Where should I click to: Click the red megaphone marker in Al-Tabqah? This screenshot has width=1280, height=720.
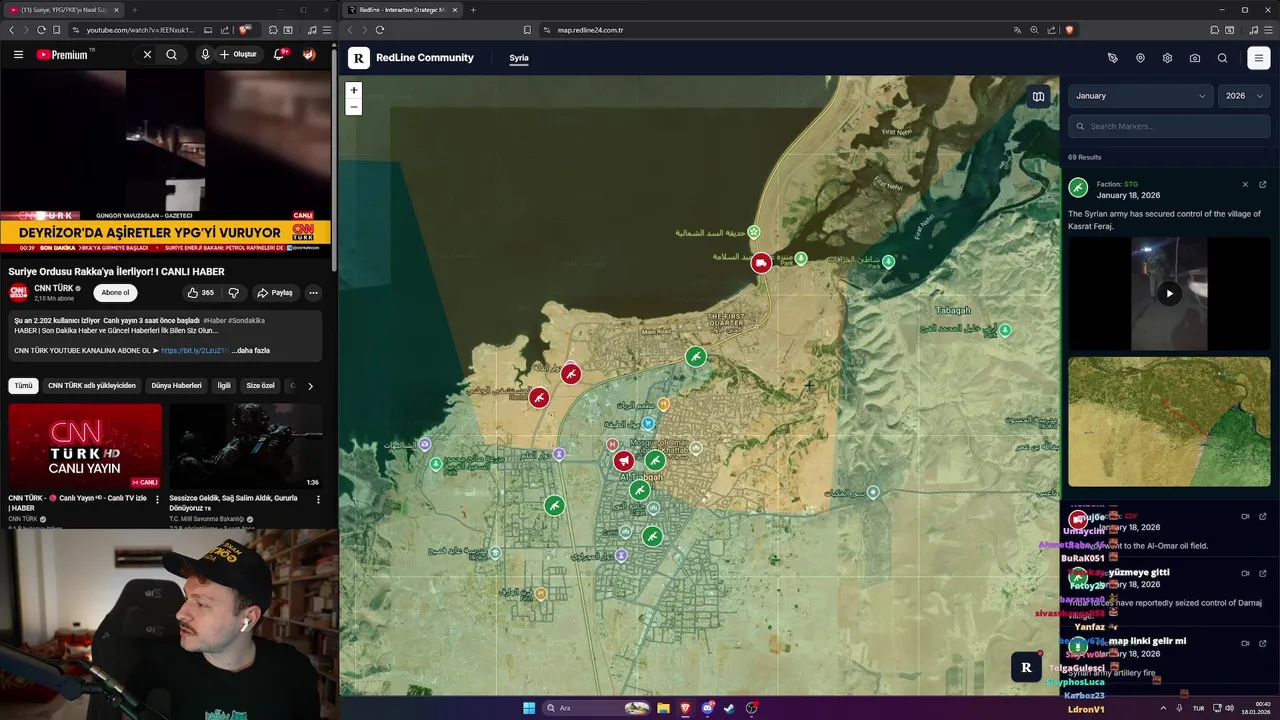623,460
